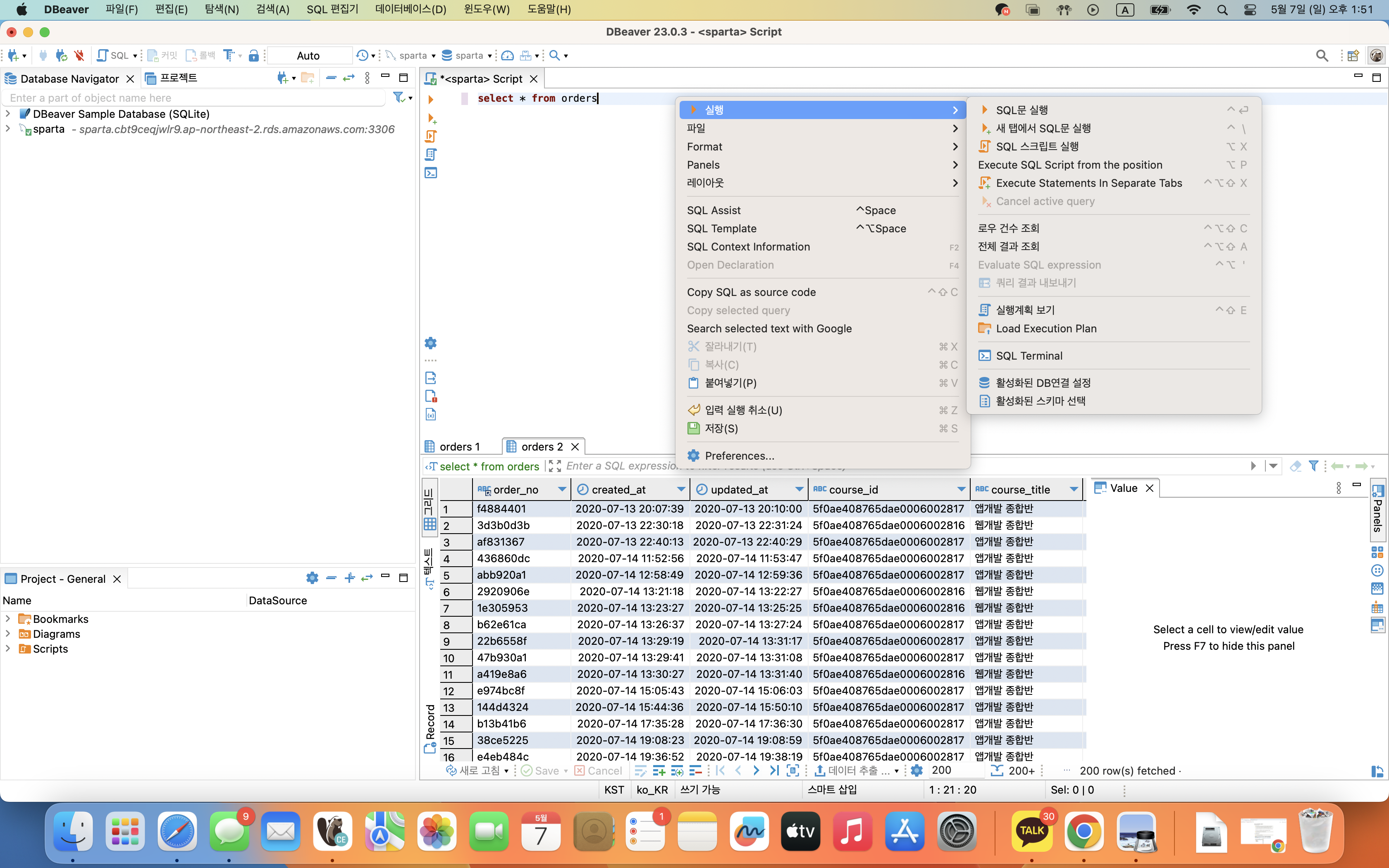Click the Explain execution plan icon in gutter
1389x868 pixels.
[x=431, y=155]
